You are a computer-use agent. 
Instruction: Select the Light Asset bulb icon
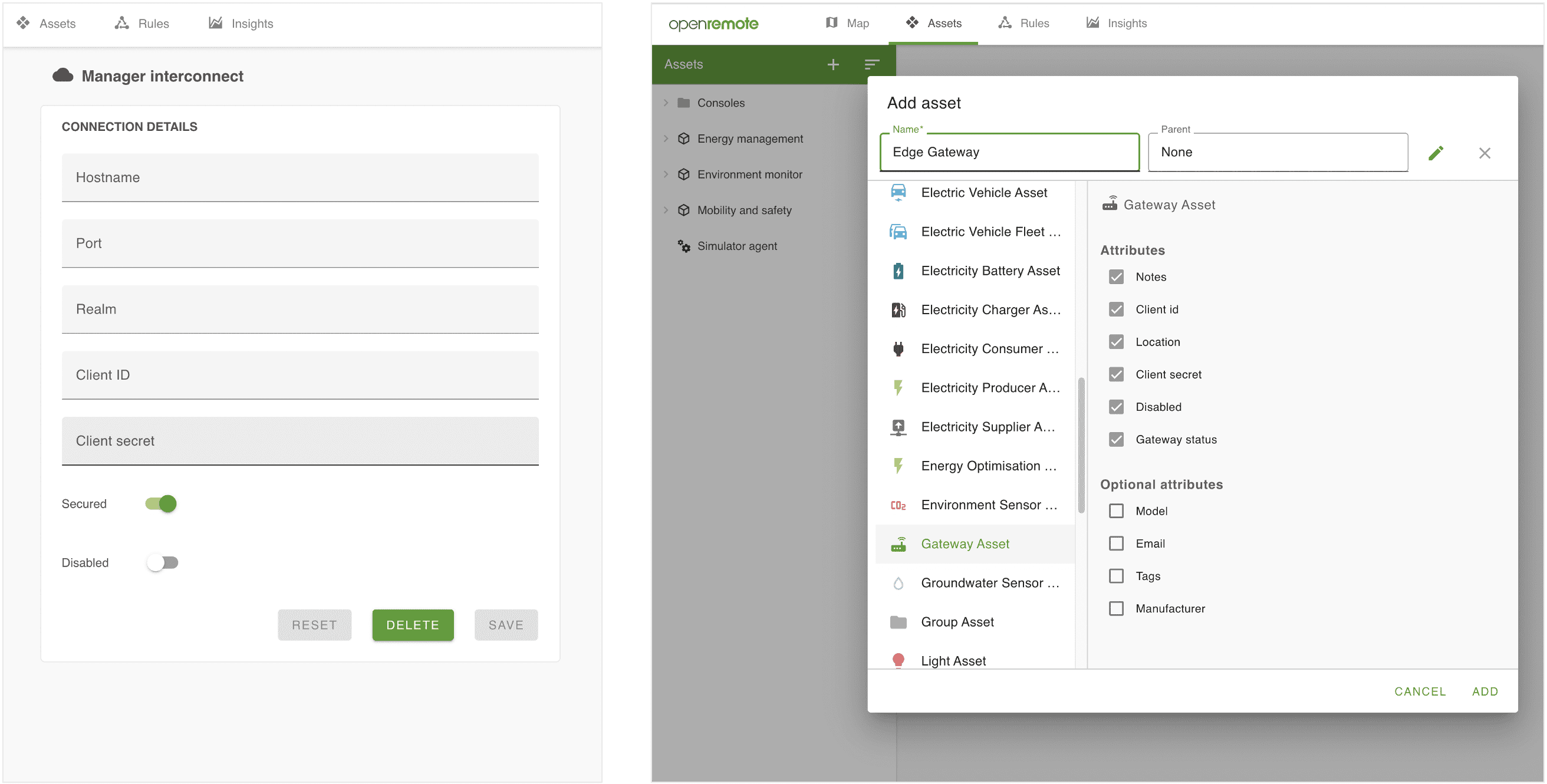pos(898,660)
